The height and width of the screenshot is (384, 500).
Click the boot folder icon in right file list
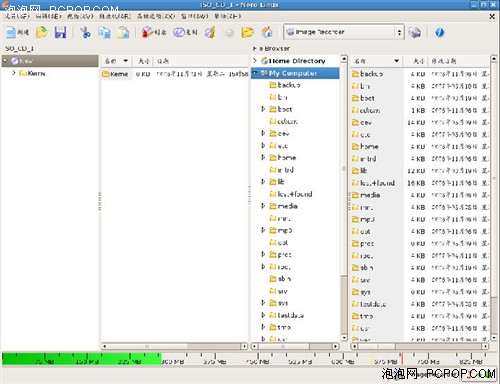355,98
